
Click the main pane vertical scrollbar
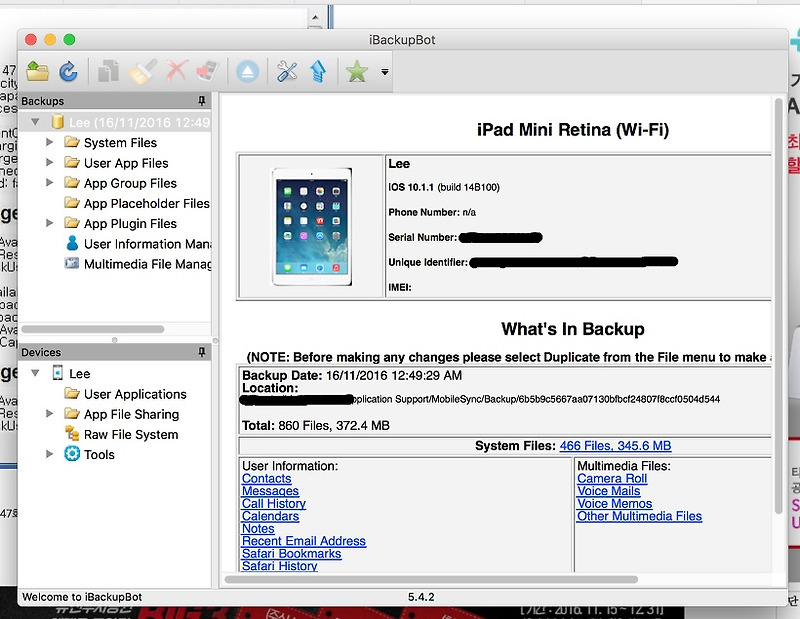778,306
